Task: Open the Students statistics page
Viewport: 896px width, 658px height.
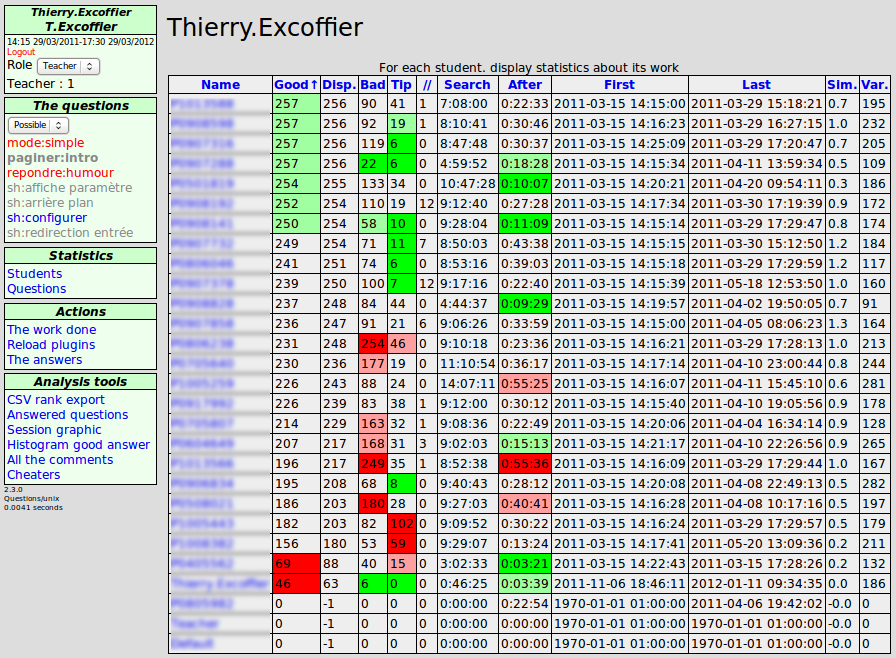Action: pos(34,274)
